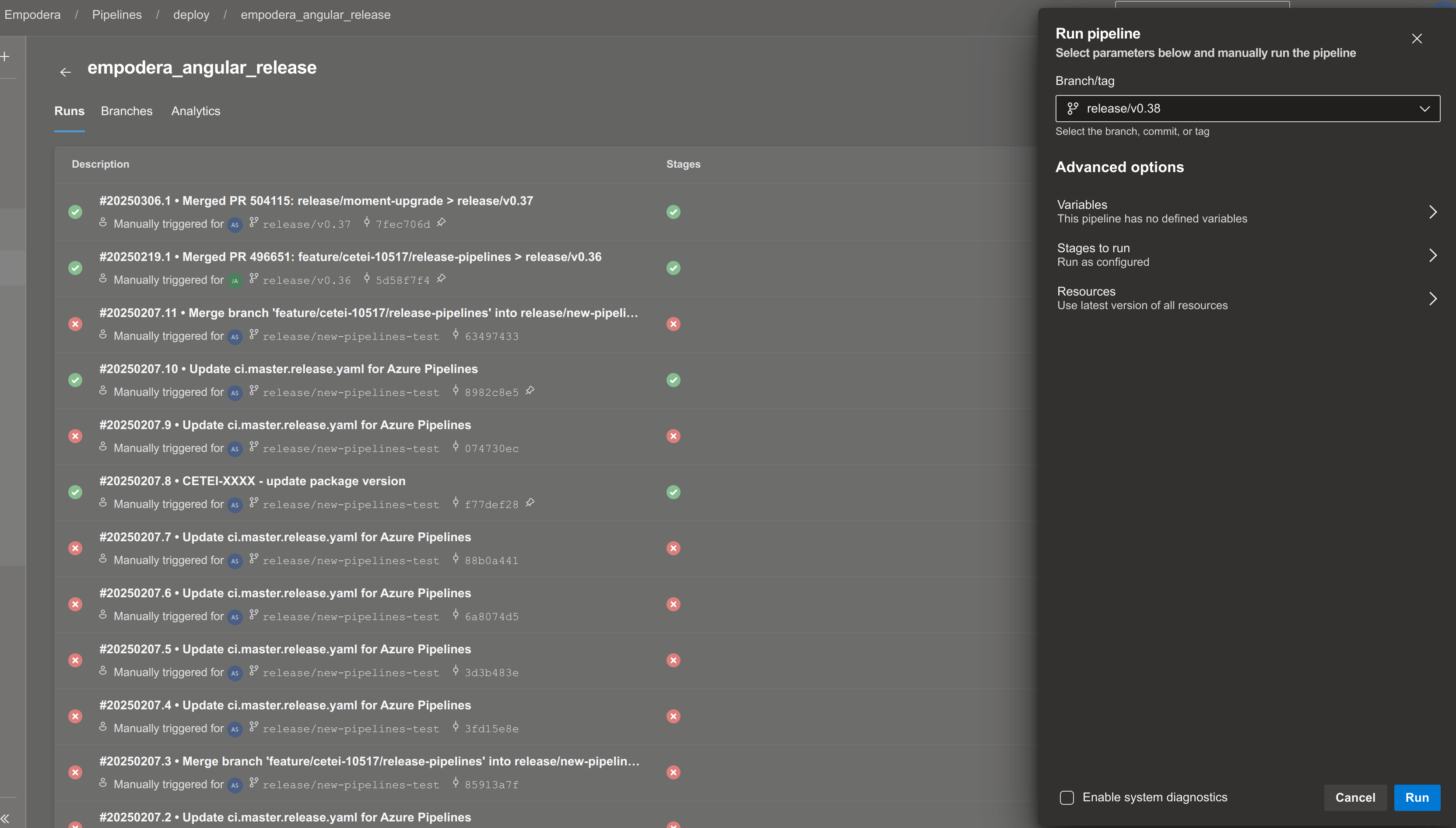Open the Analytics tab

click(196, 111)
